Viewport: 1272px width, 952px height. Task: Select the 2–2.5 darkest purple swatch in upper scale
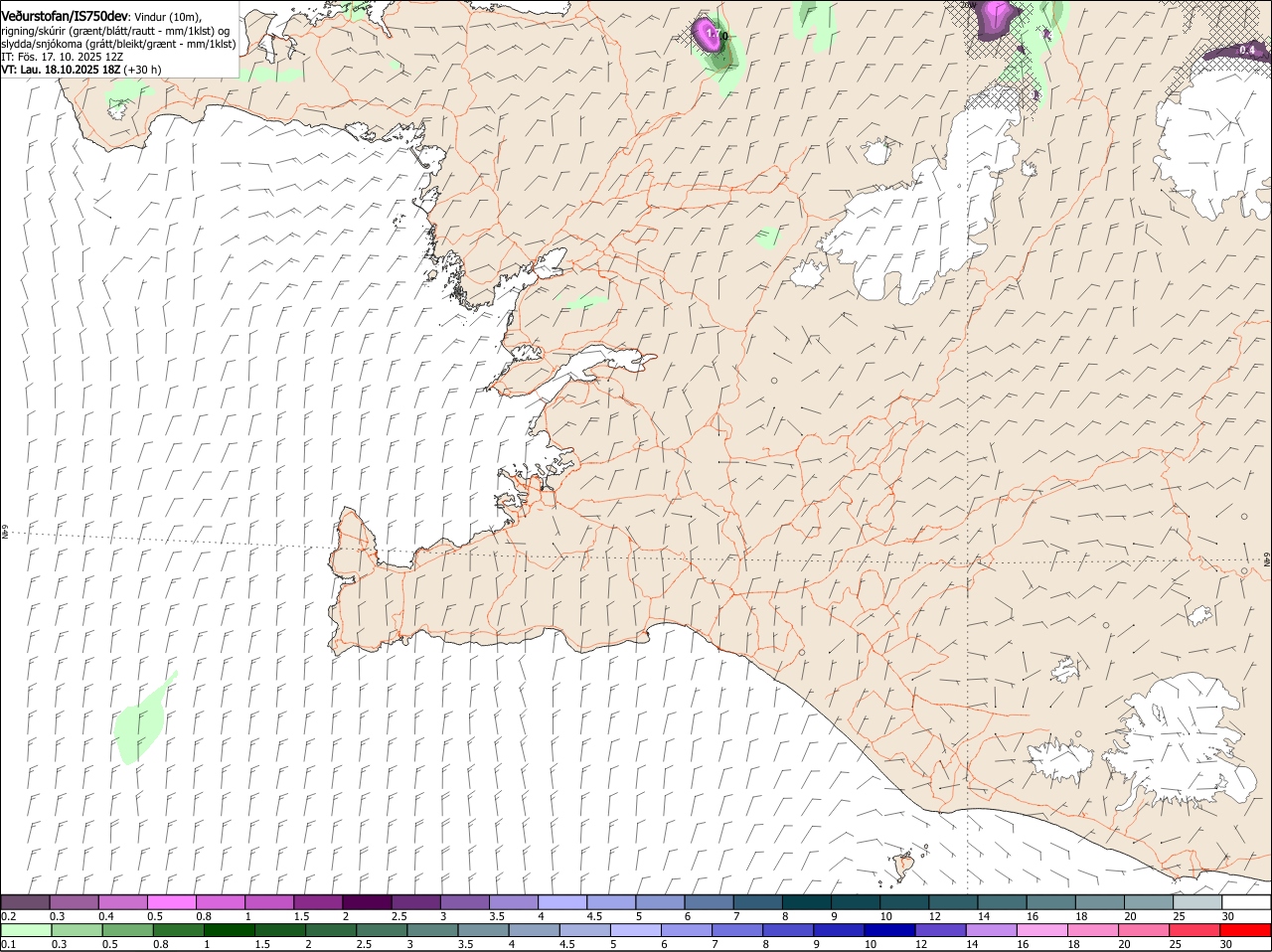point(368,902)
